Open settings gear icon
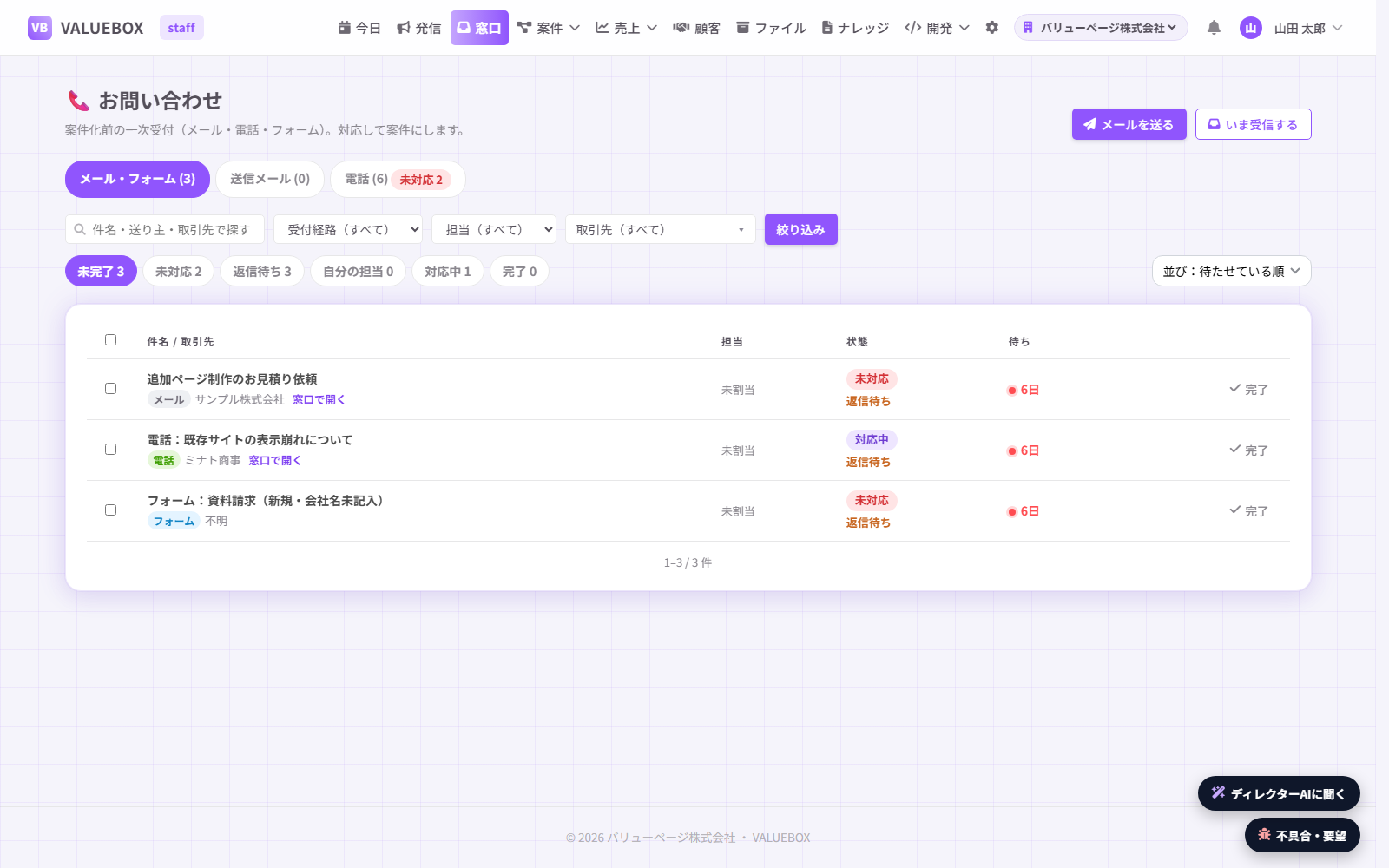The height and width of the screenshot is (868, 1389). click(992, 28)
